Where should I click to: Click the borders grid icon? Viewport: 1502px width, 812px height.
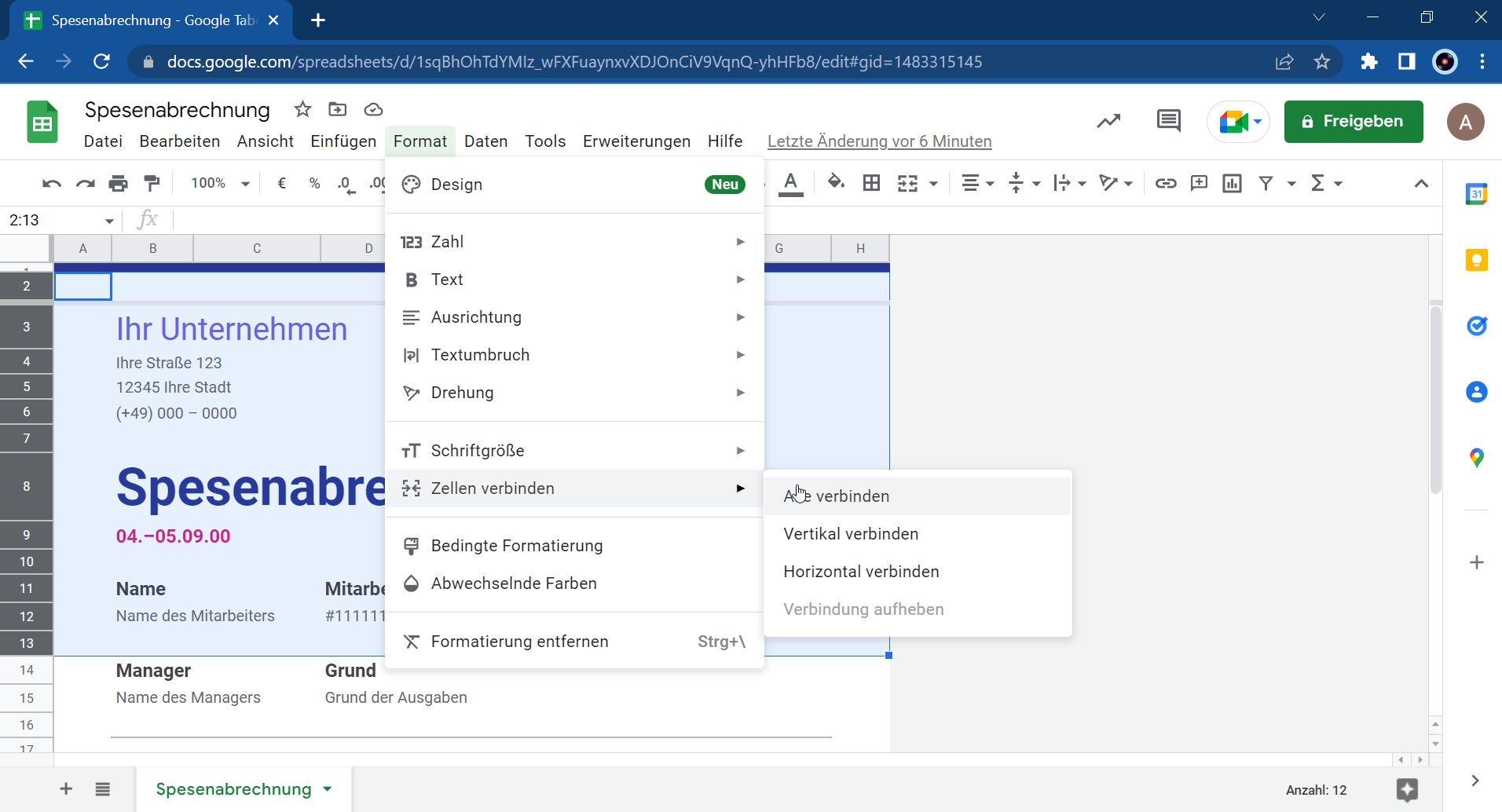(x=872, y=183)
